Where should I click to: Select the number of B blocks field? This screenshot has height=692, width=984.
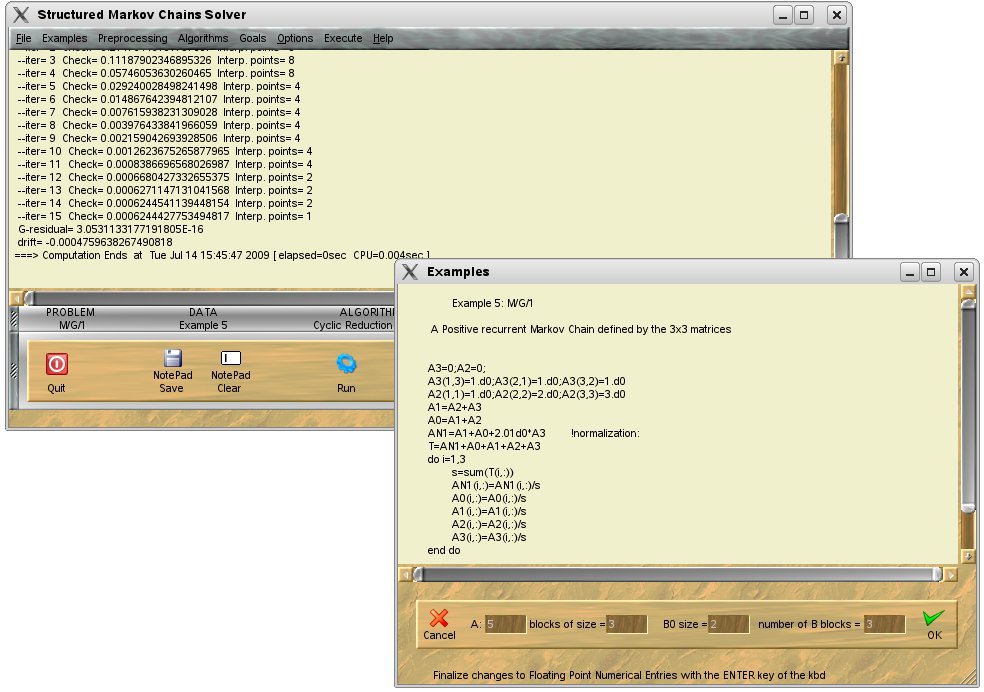(884, 624)
